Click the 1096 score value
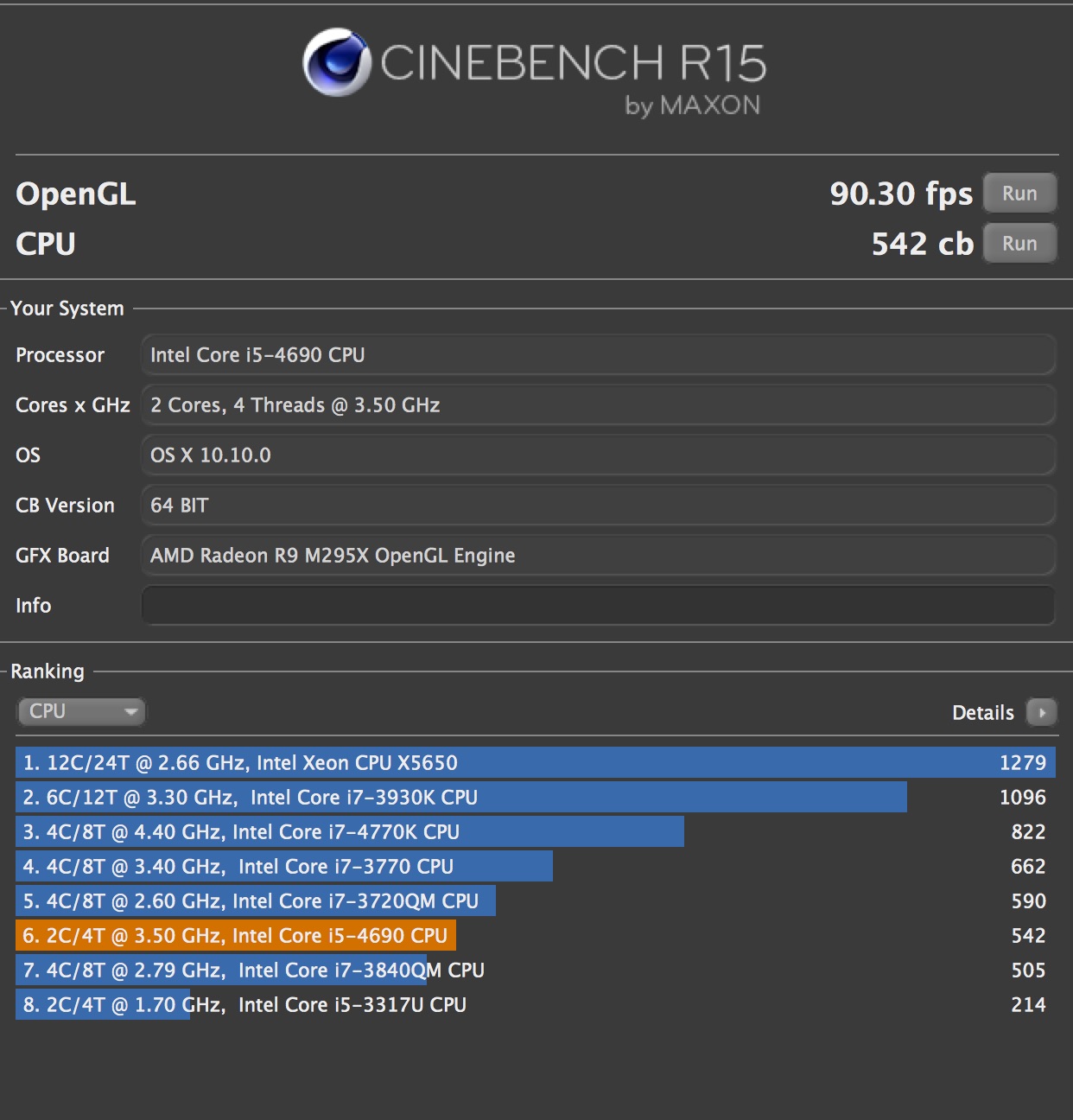The image size is (1073, 1120). [x=1023, y=798]
